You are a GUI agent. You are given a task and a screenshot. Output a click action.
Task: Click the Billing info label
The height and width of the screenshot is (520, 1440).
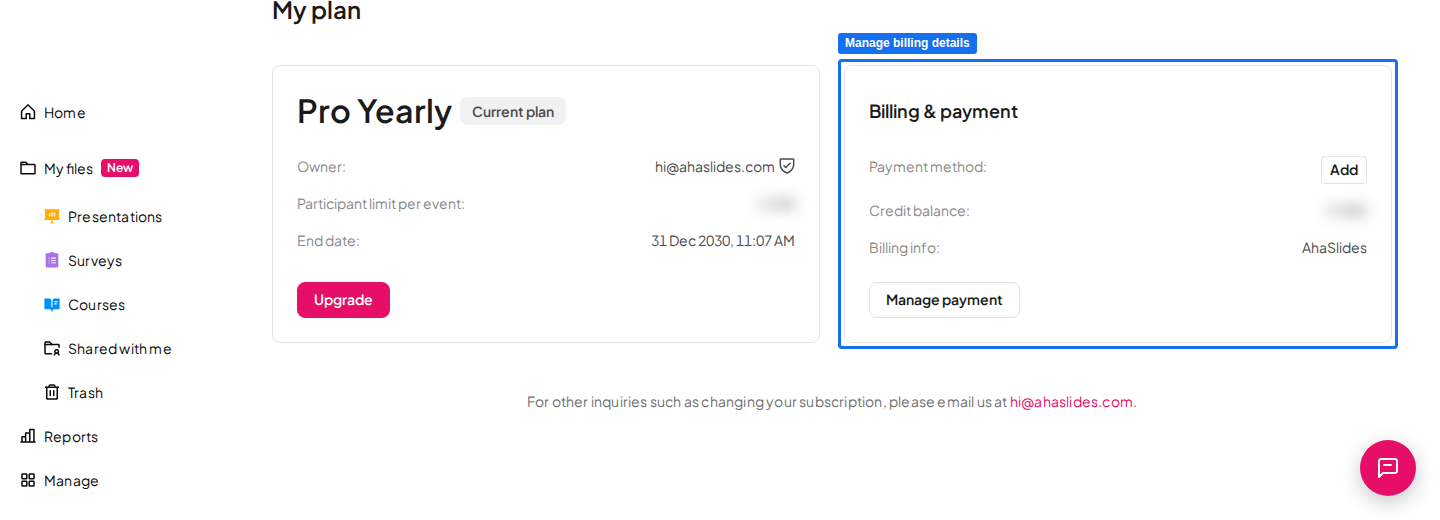point(904,248)
